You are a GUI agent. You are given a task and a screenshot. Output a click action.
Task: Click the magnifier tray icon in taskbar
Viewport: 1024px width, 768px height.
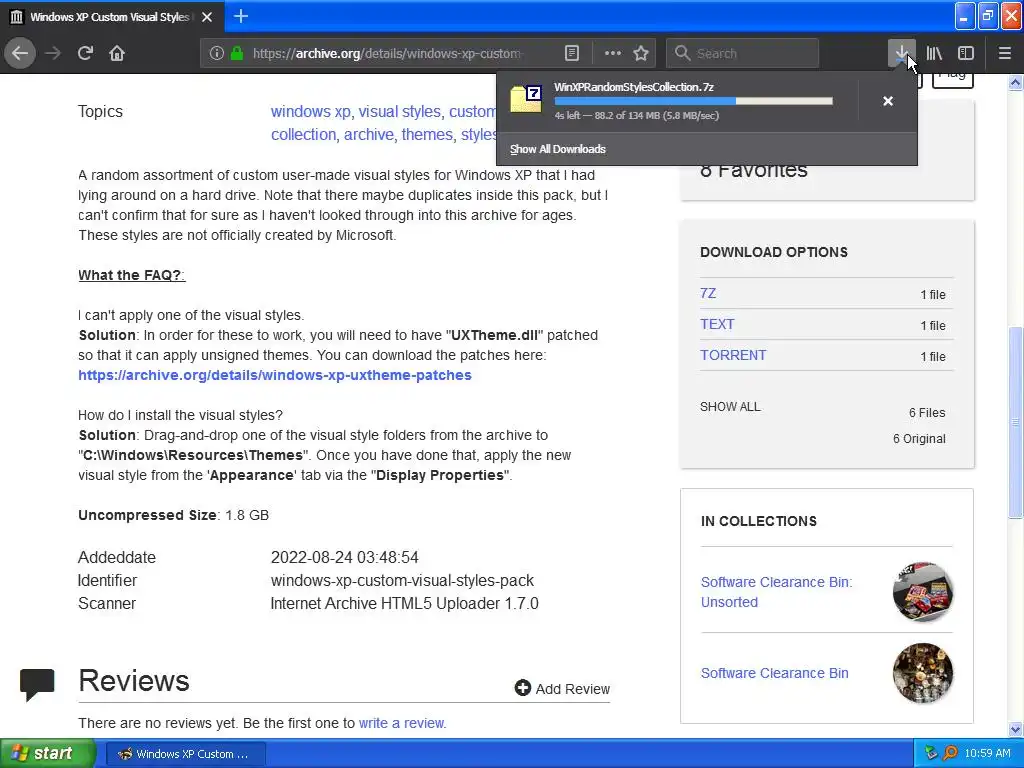coord(950,753)
